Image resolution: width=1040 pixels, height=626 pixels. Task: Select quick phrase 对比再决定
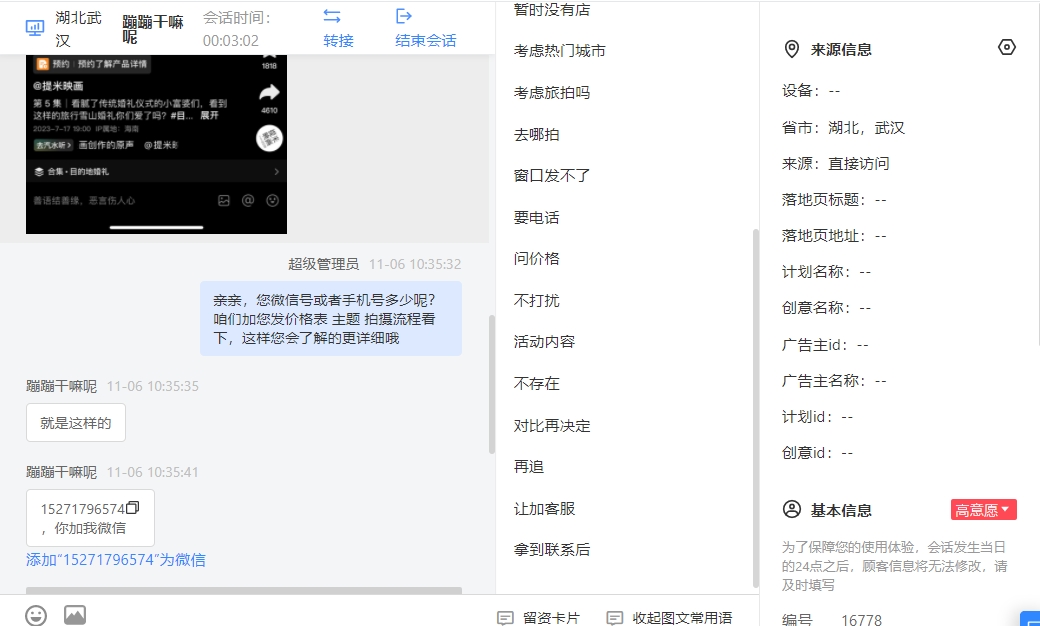pyautogui.click(x=552, y=425)
